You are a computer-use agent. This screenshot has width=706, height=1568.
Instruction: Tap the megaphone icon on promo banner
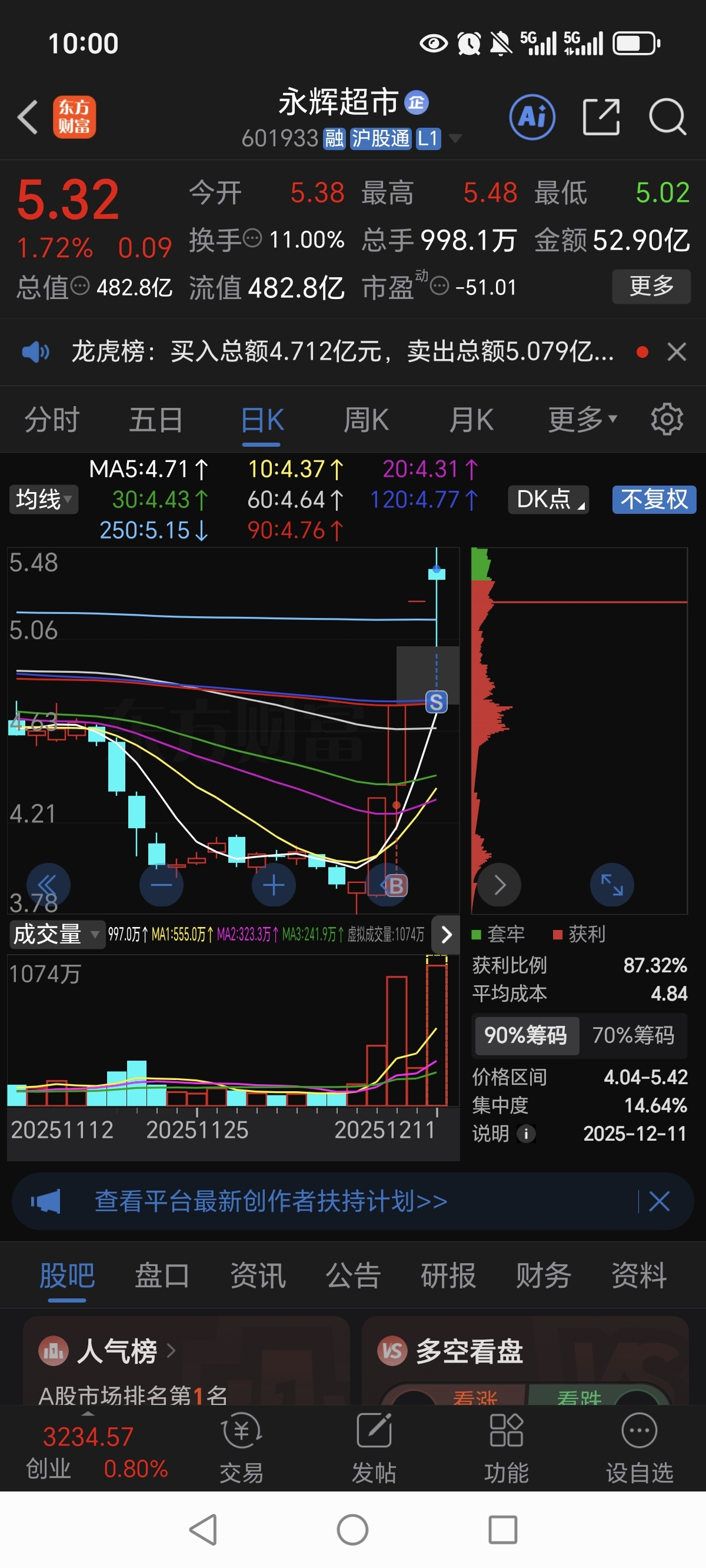click(46, 1201)
